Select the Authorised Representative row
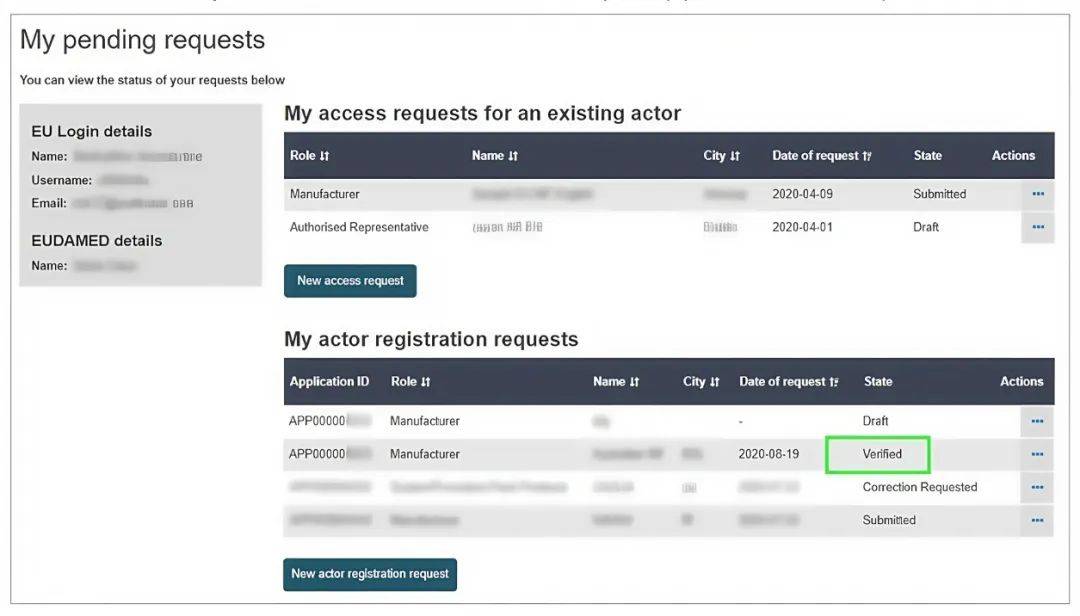Screen dimensions: 1080x616 pyautogui.click(x=359, y=227)
